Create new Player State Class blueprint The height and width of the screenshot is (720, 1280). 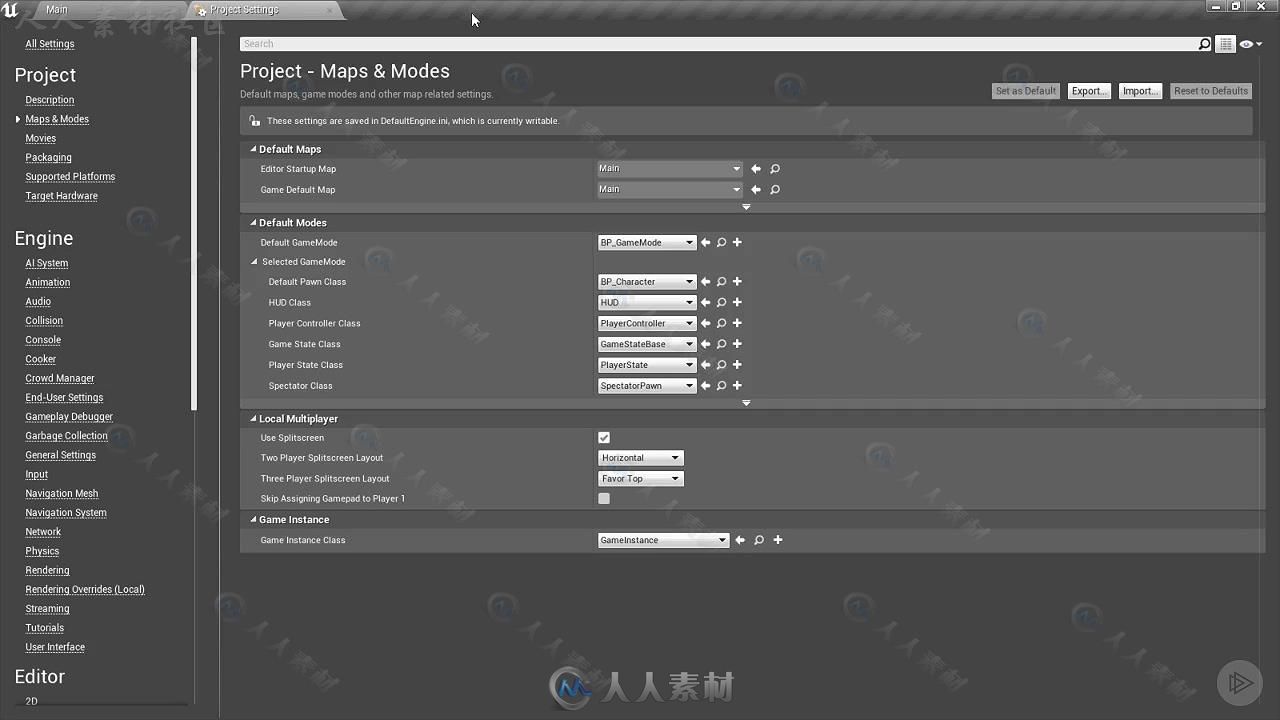737,365
